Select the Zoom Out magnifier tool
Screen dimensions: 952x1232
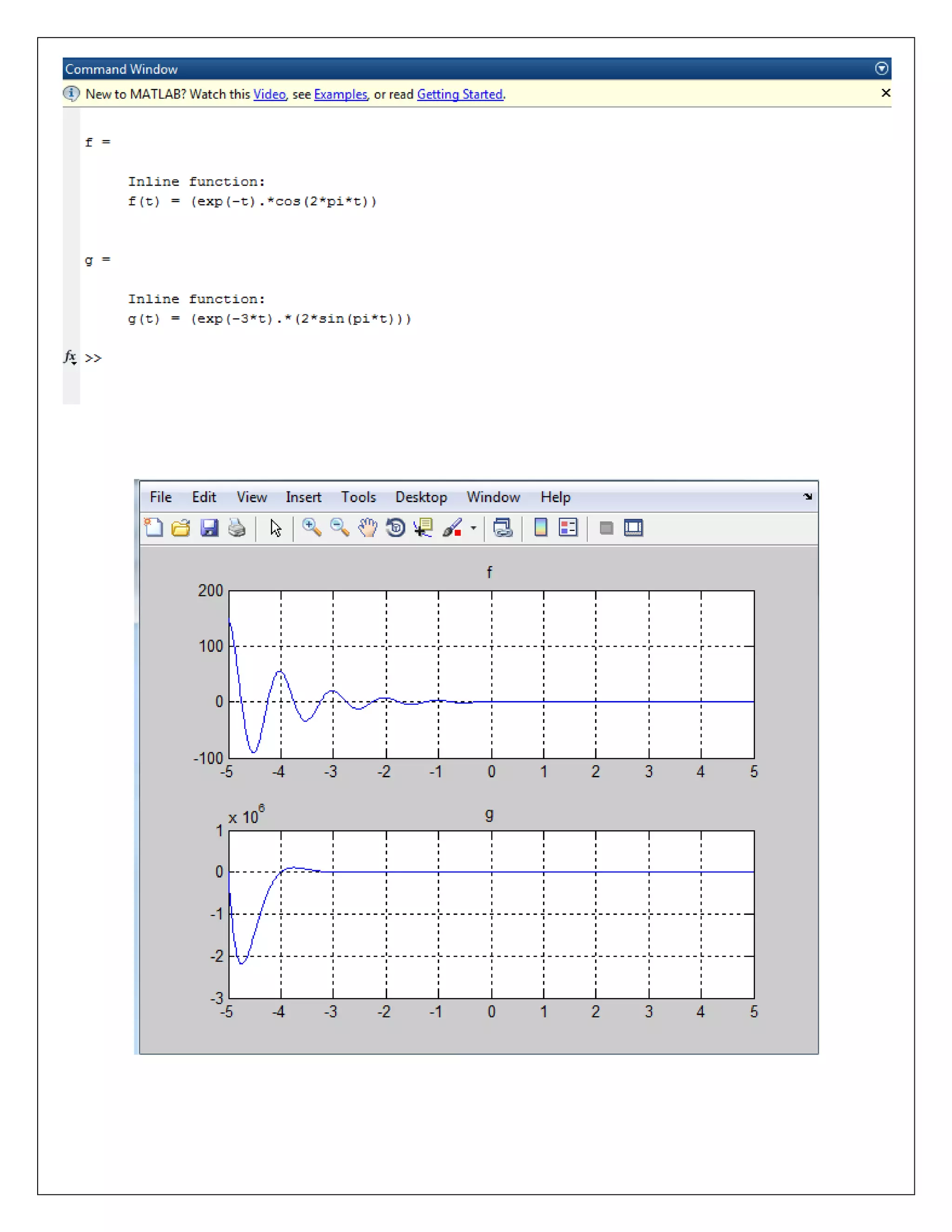tap(339, 528)
